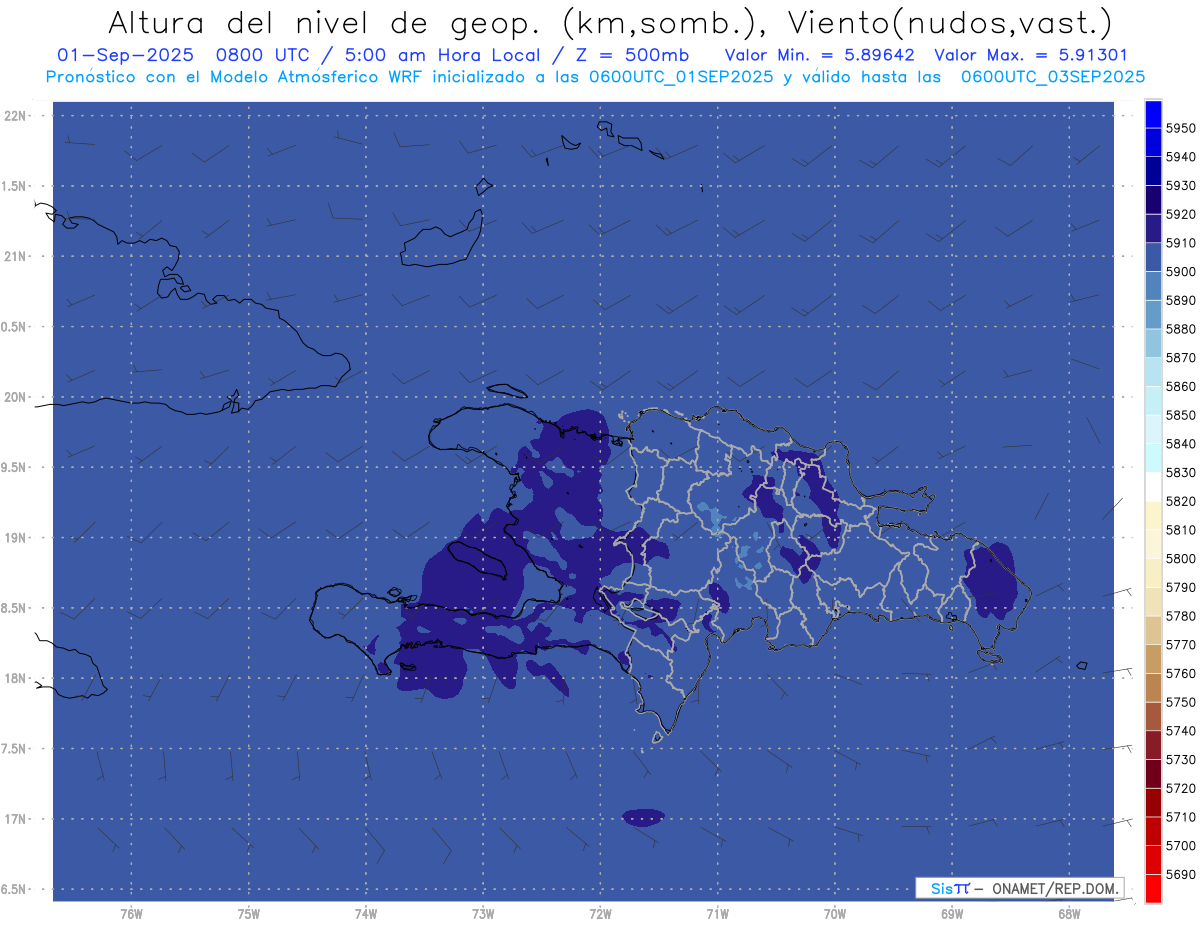1200x927 pixels.
Task: Click the 18N latitude label
Action: tap(17, 678)
